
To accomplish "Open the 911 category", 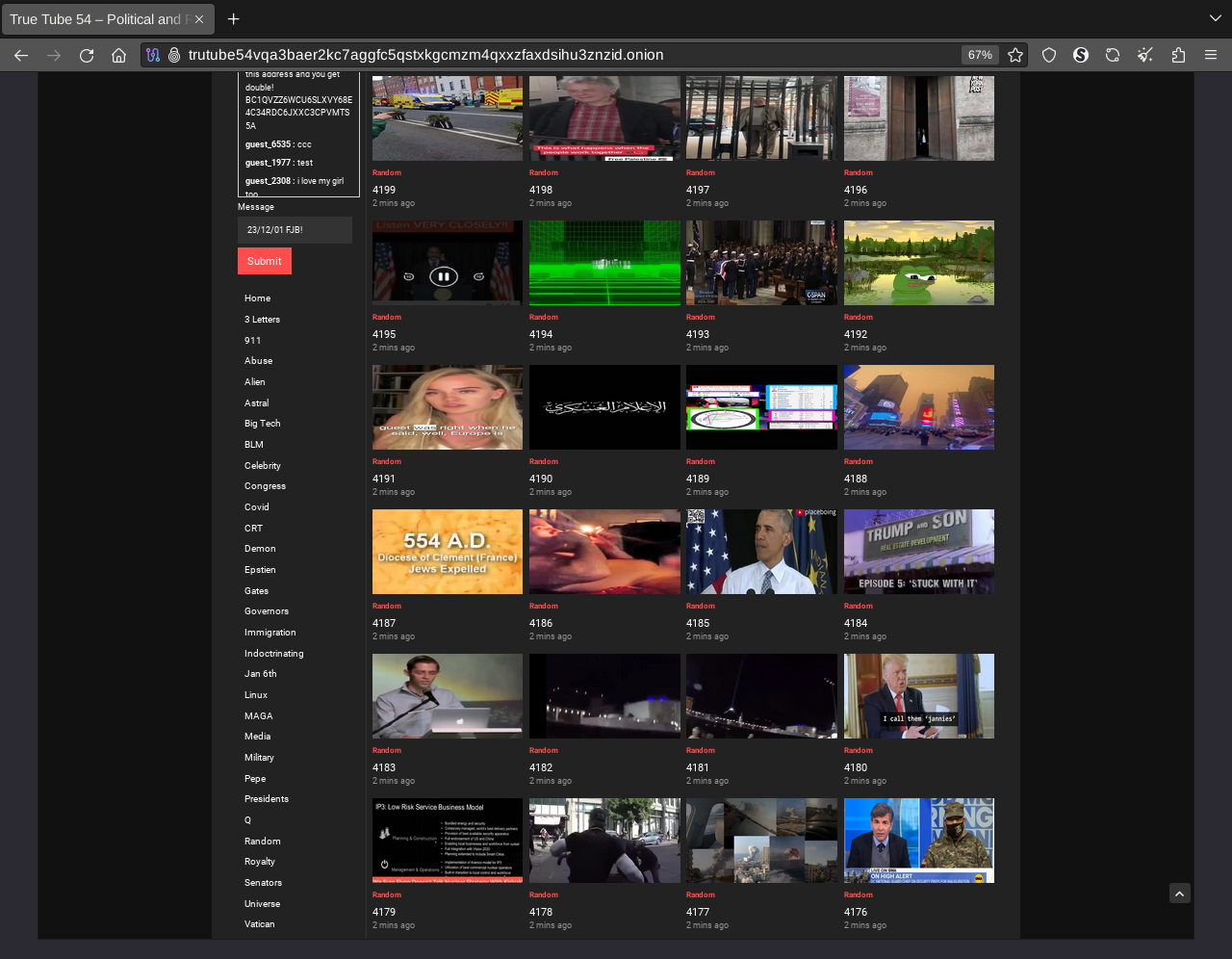I will 252,341.
